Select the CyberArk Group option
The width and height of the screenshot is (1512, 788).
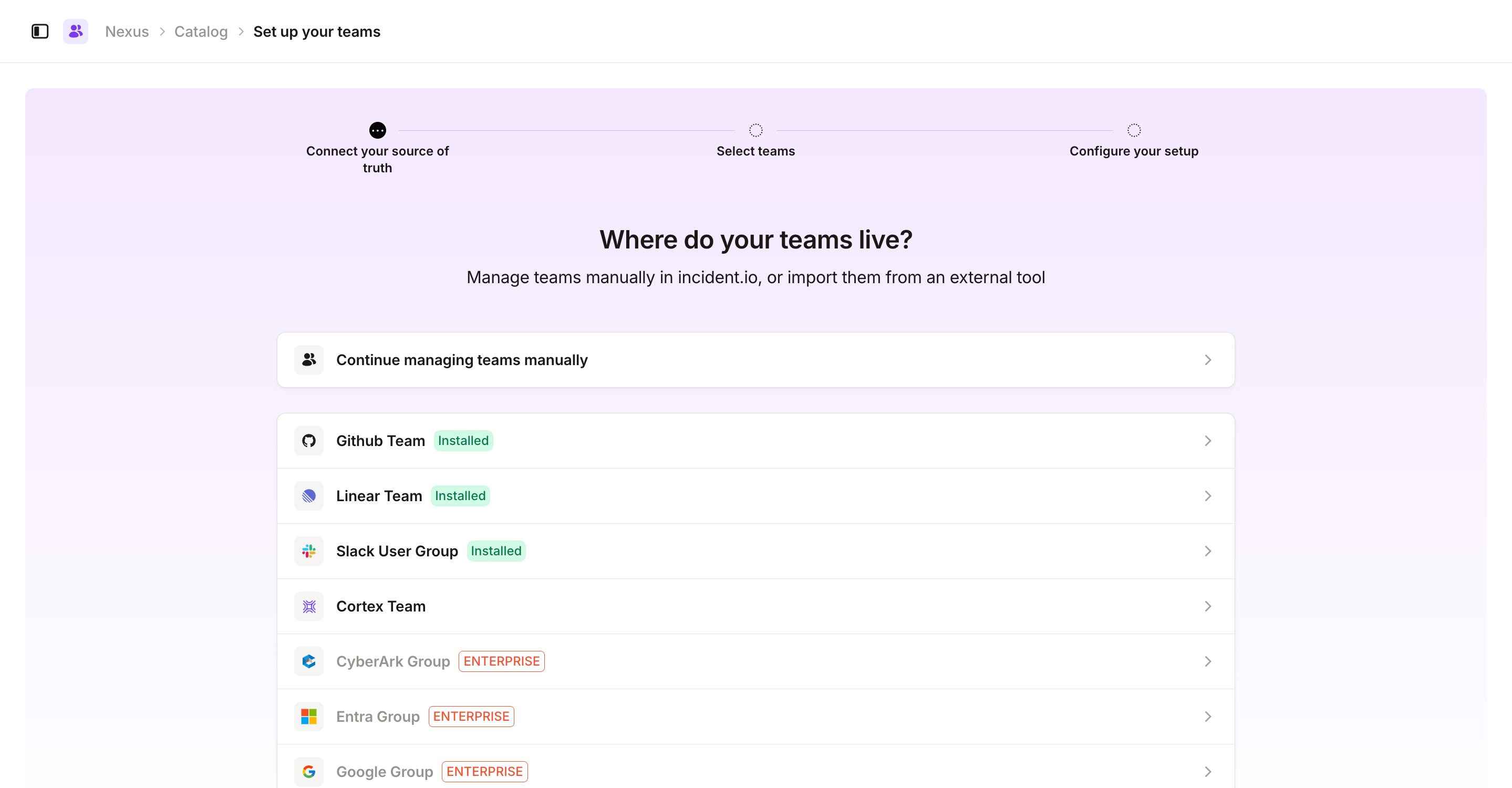(756, 661)
